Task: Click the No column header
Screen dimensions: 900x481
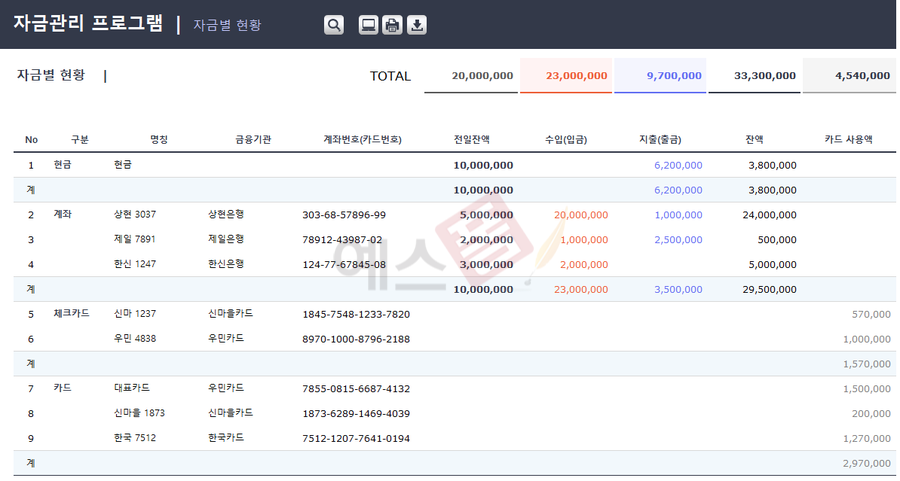Action: (31, 139)
